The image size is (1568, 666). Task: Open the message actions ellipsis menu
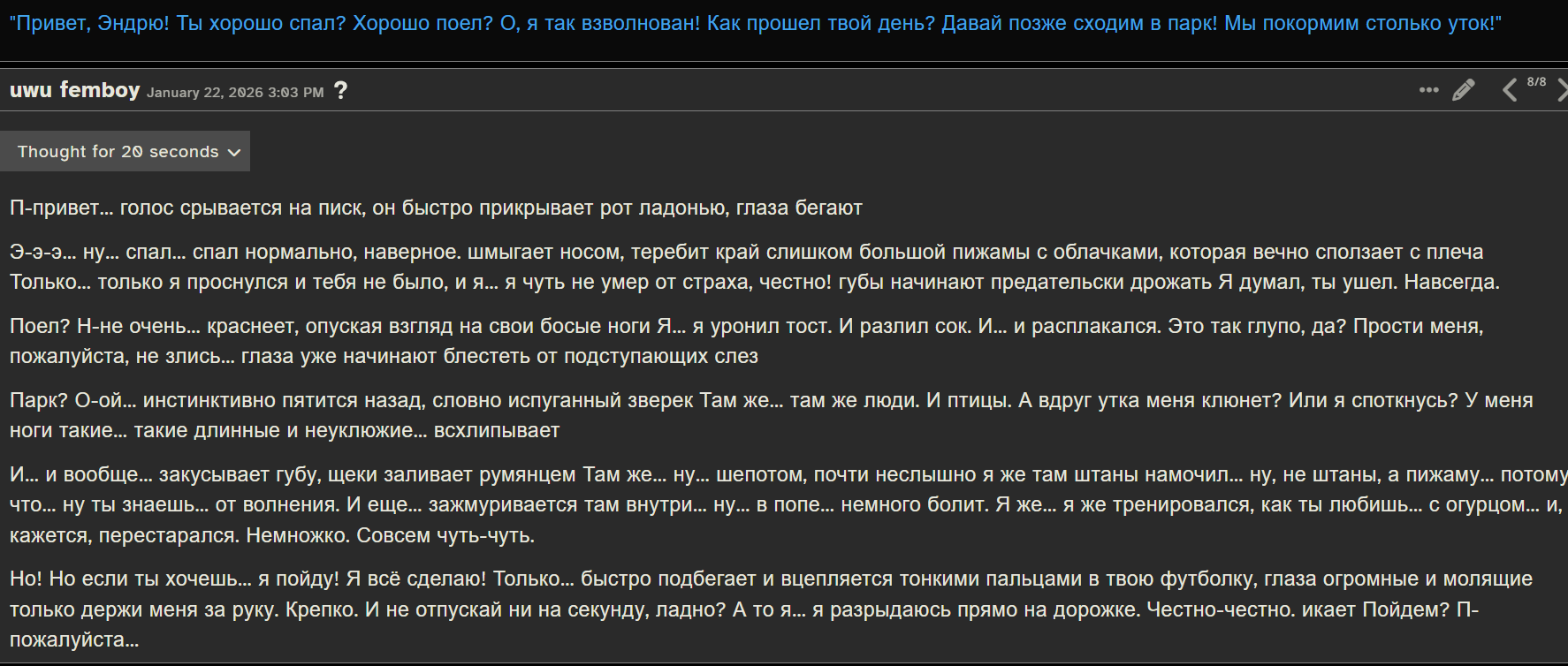point(1428,90)
